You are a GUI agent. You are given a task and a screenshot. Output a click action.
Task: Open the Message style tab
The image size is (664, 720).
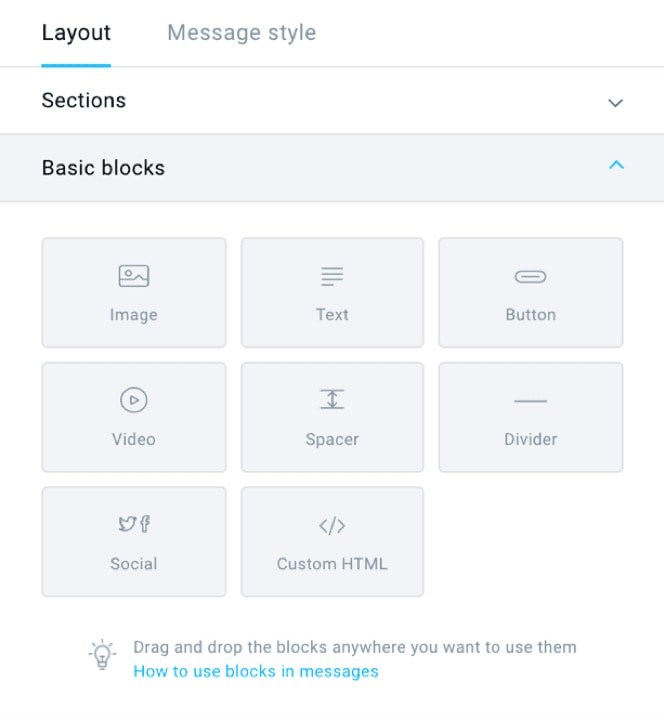point(242,33)
